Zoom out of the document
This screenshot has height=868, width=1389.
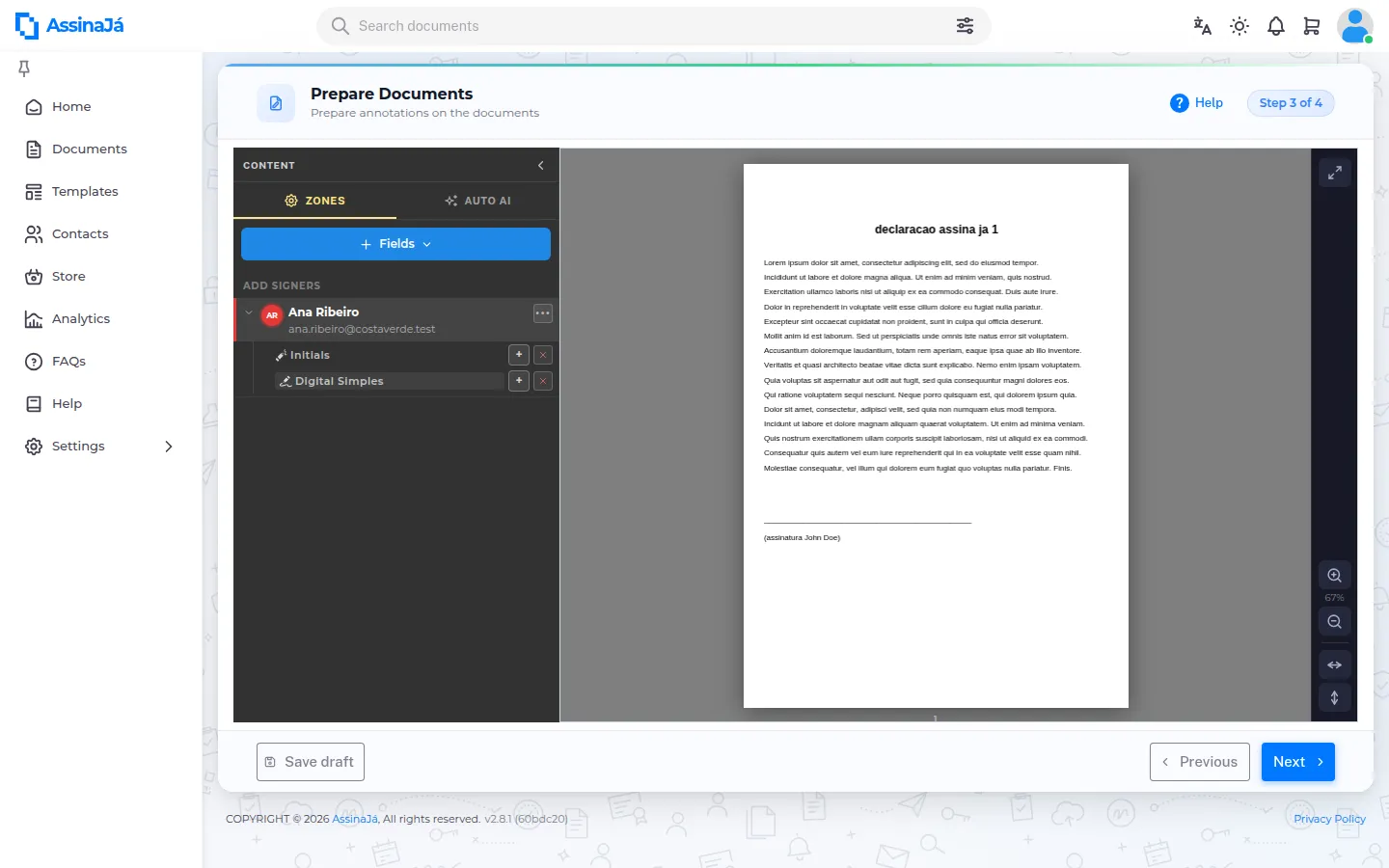point(1335,622)
